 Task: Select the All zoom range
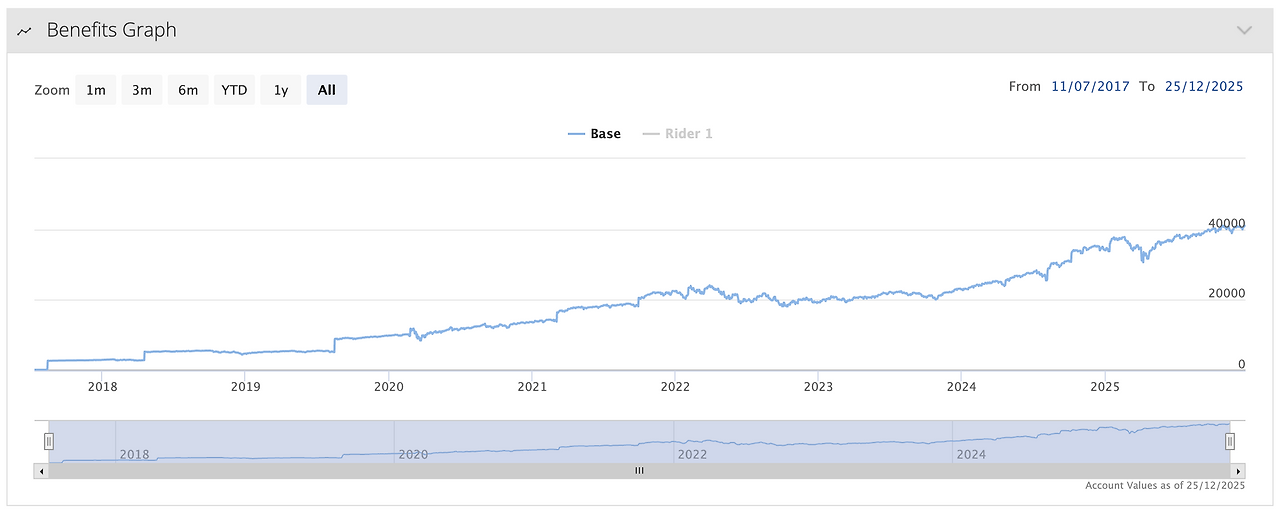pos(327,90)
